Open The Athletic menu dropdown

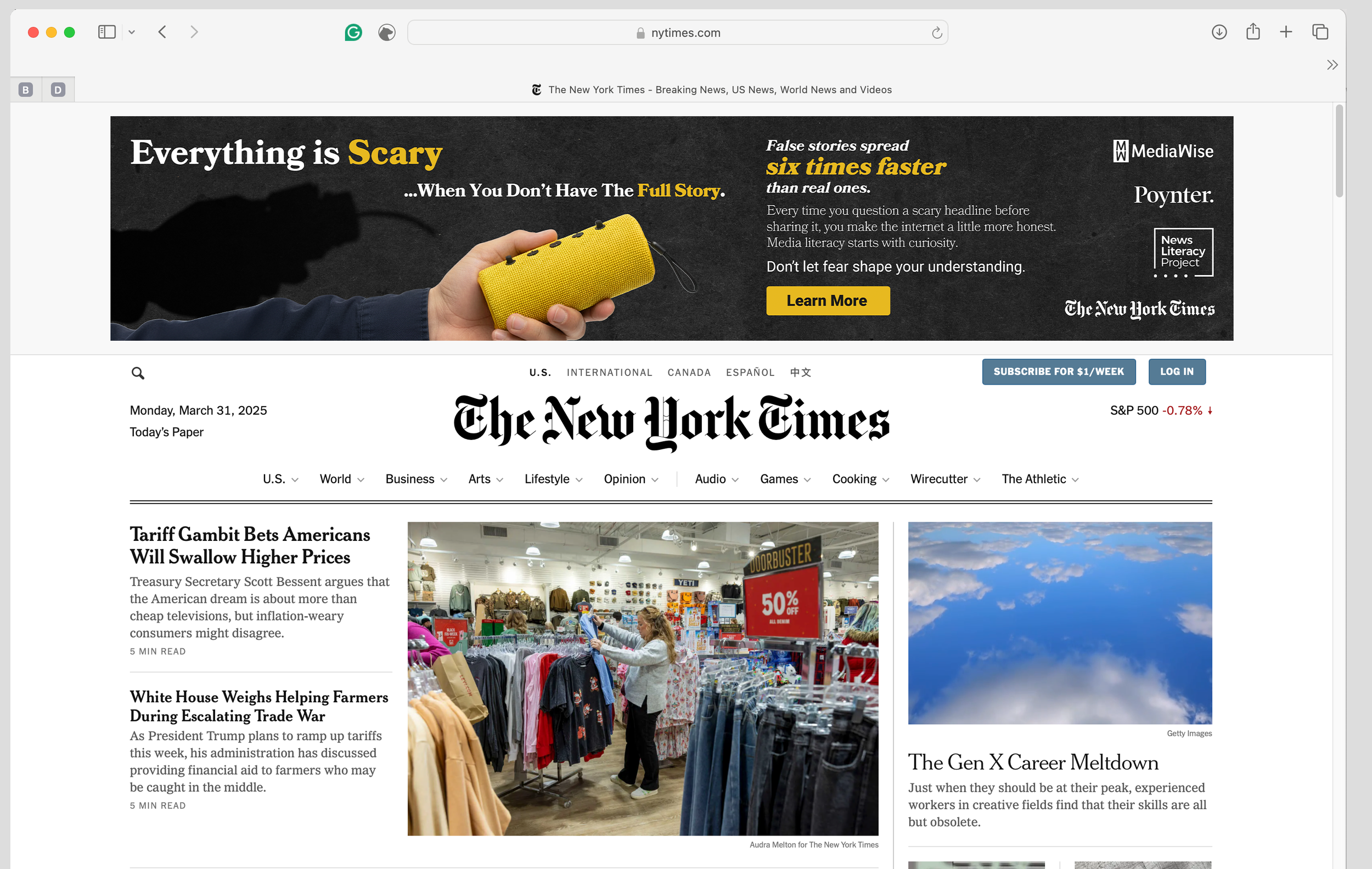click(1075, 479)
